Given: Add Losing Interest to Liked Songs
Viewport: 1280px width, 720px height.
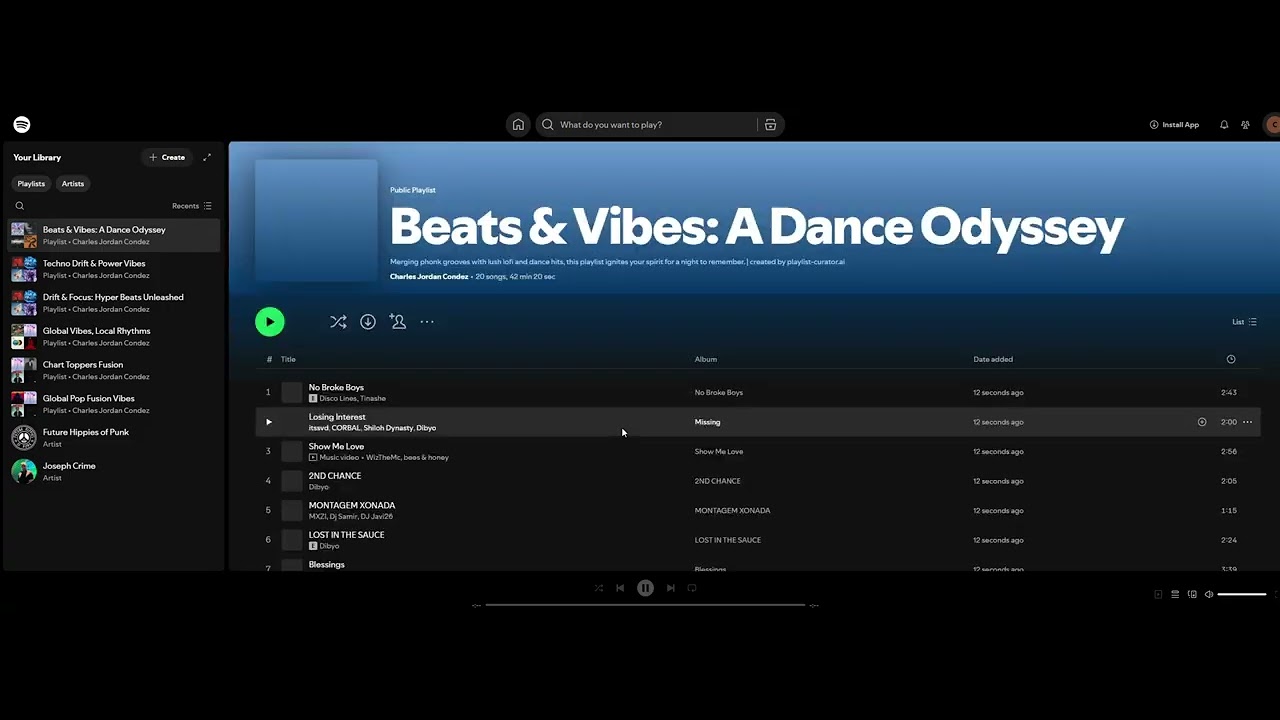Looking at the screenshot, I should coord(1202,422).
